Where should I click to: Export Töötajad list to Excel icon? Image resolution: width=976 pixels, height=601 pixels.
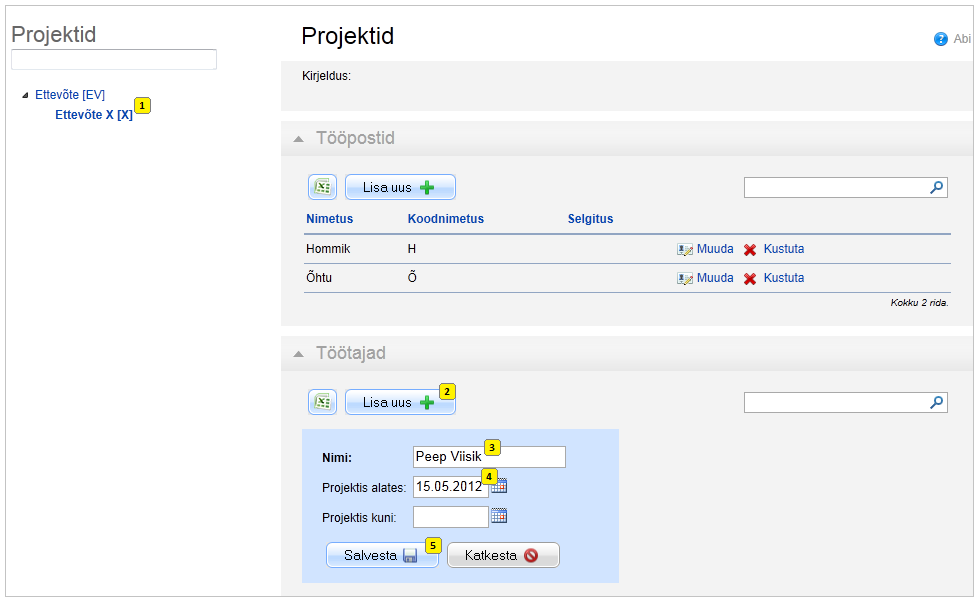[x=322, y=403]
